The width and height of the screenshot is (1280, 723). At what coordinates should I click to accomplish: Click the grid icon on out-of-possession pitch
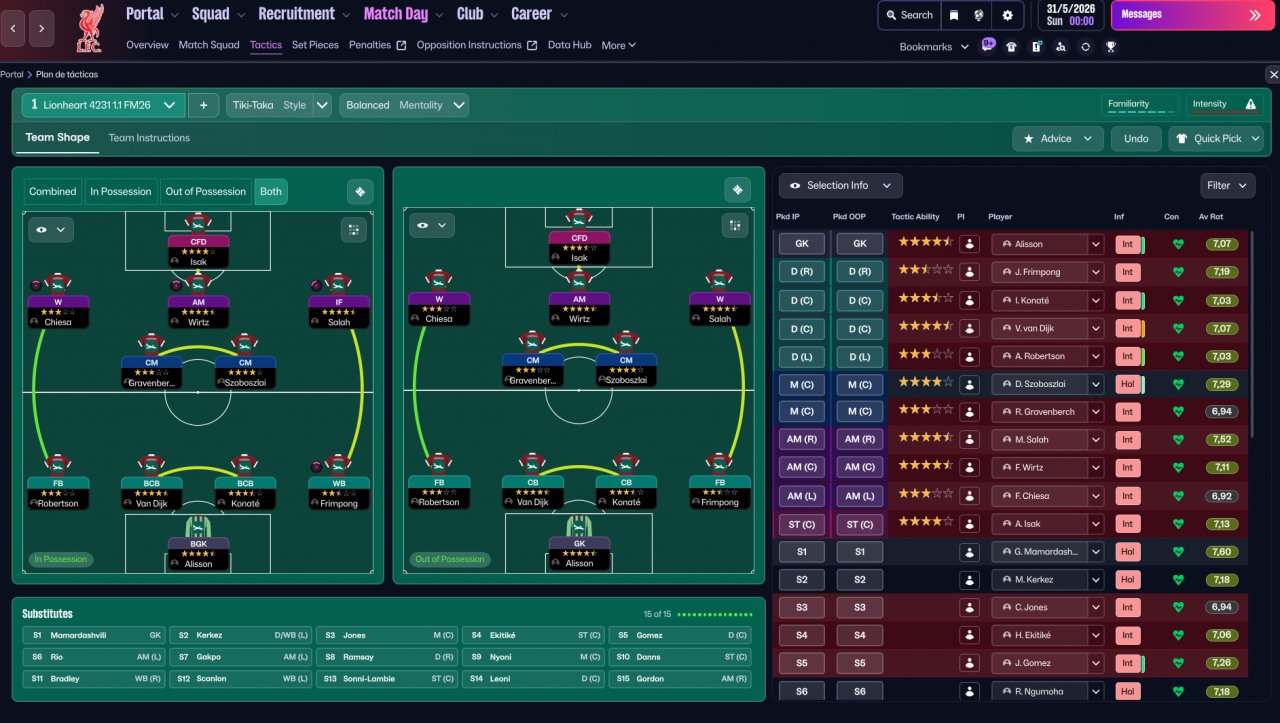tap(735, 226)
